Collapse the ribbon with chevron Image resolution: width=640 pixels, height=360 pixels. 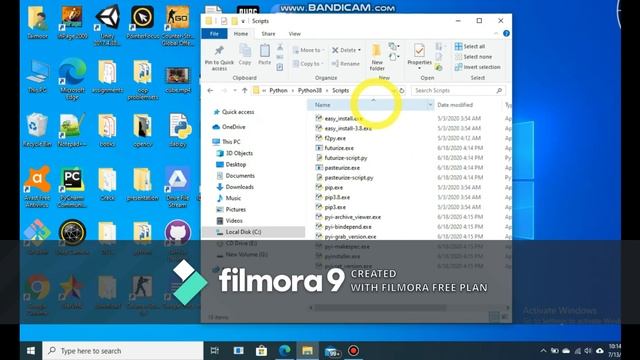point(496,33)
